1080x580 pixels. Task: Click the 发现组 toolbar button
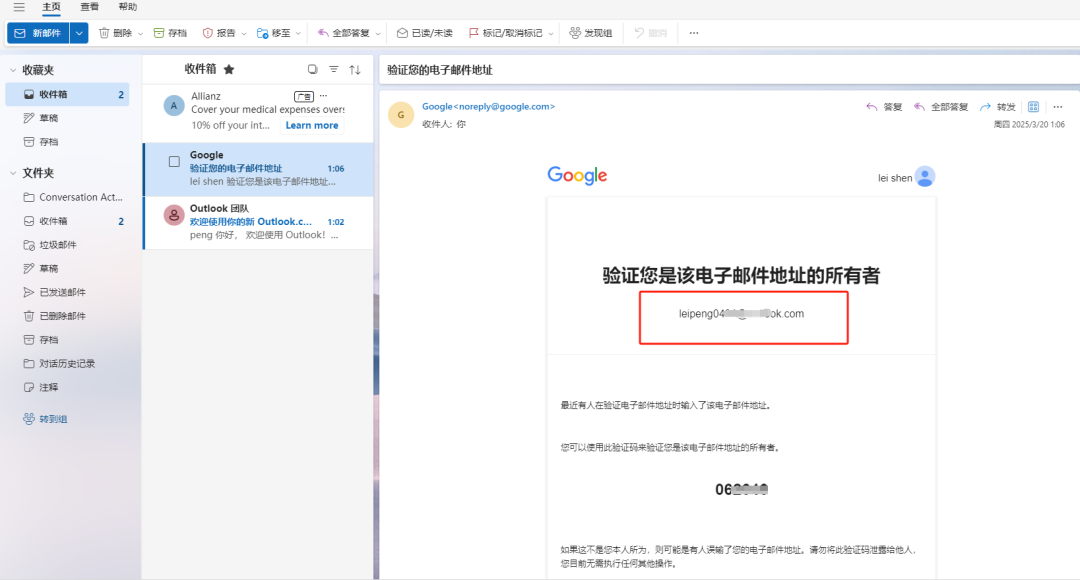click(x=590, y=33)
